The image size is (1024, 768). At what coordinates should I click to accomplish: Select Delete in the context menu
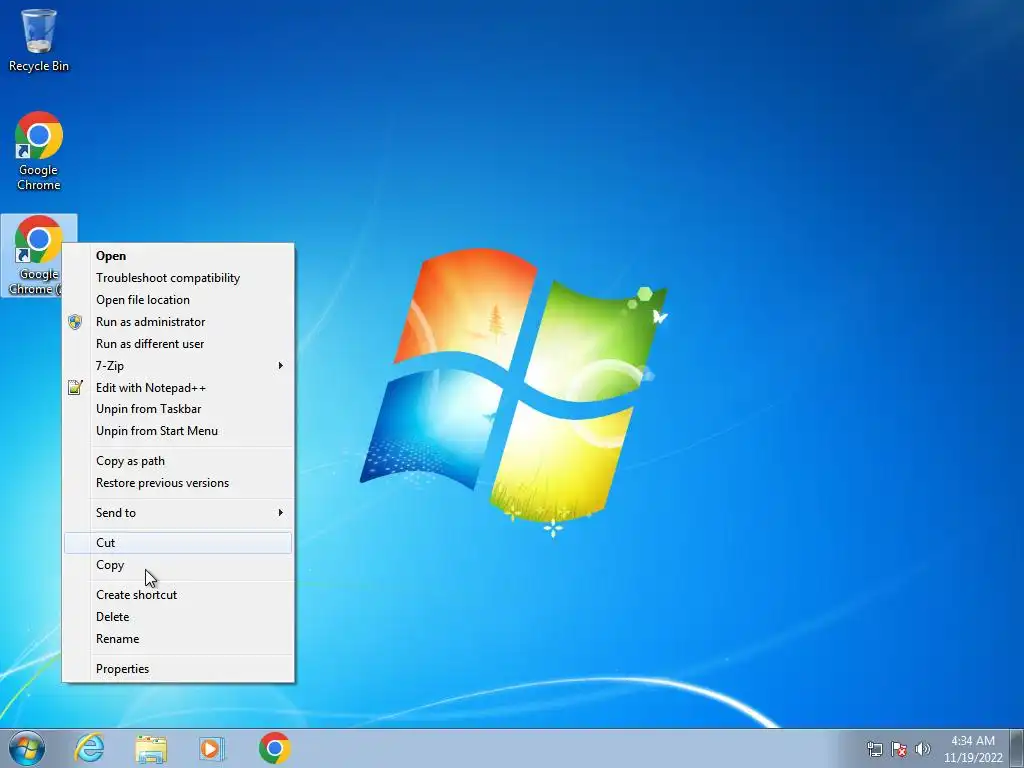click(178, 616)
